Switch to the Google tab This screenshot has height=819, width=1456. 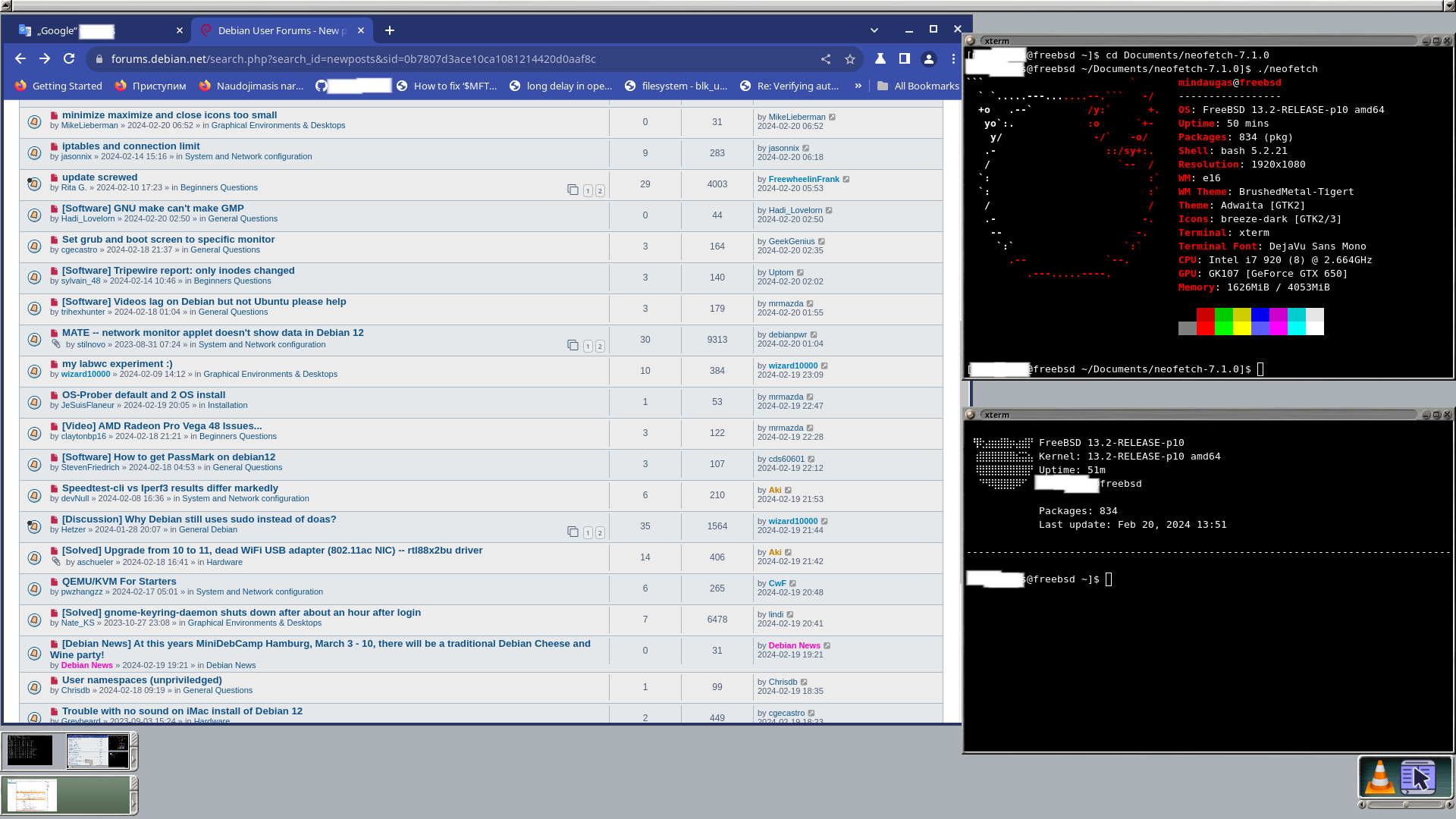tap(99, 30)
